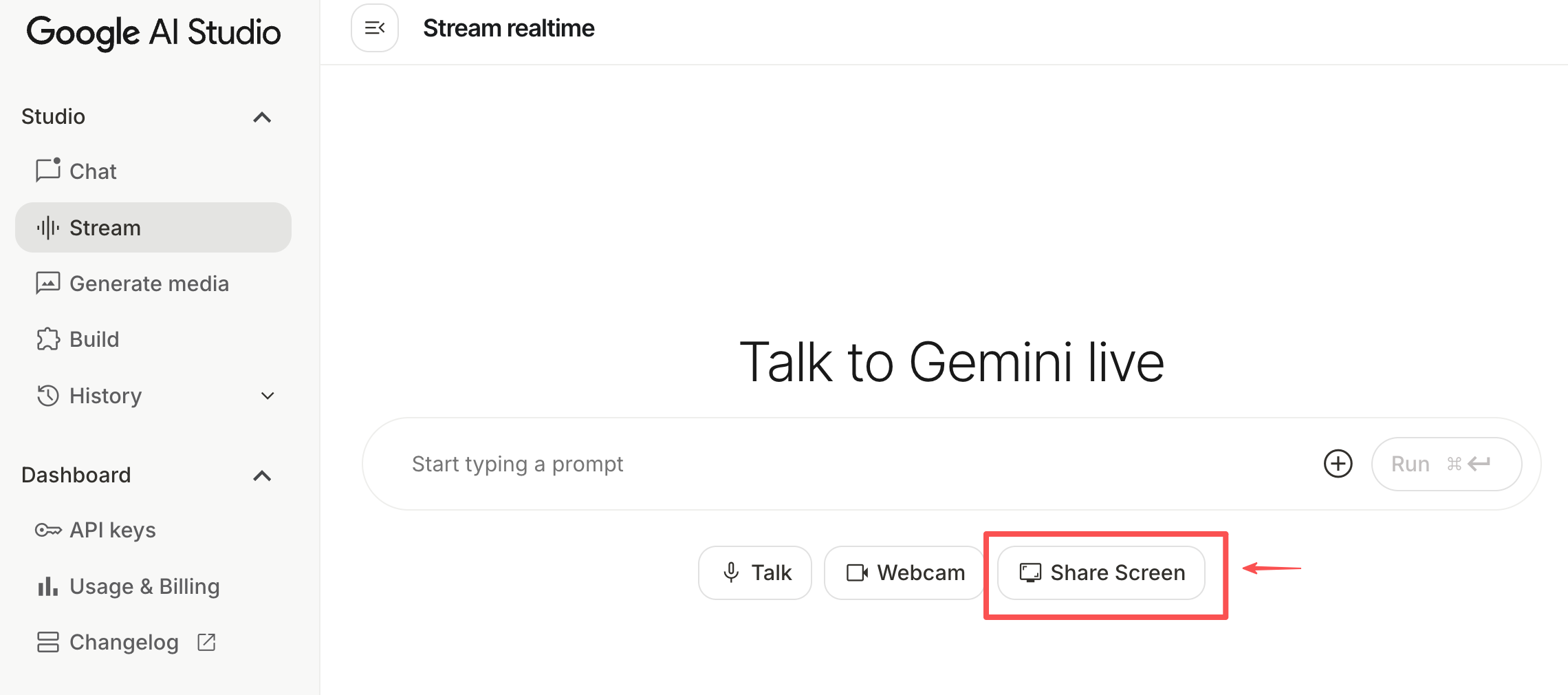1568x695 pixels.
Task: Click the Google AI Studio logo
Action: point(153,32)
